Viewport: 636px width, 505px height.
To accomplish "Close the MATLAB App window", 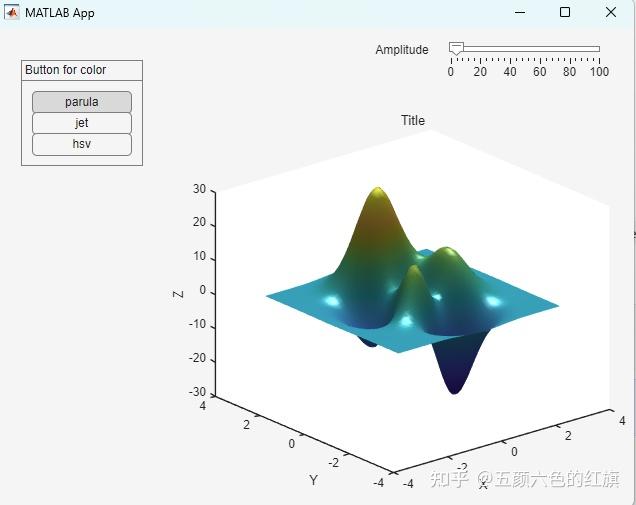I will click(611, 13).
